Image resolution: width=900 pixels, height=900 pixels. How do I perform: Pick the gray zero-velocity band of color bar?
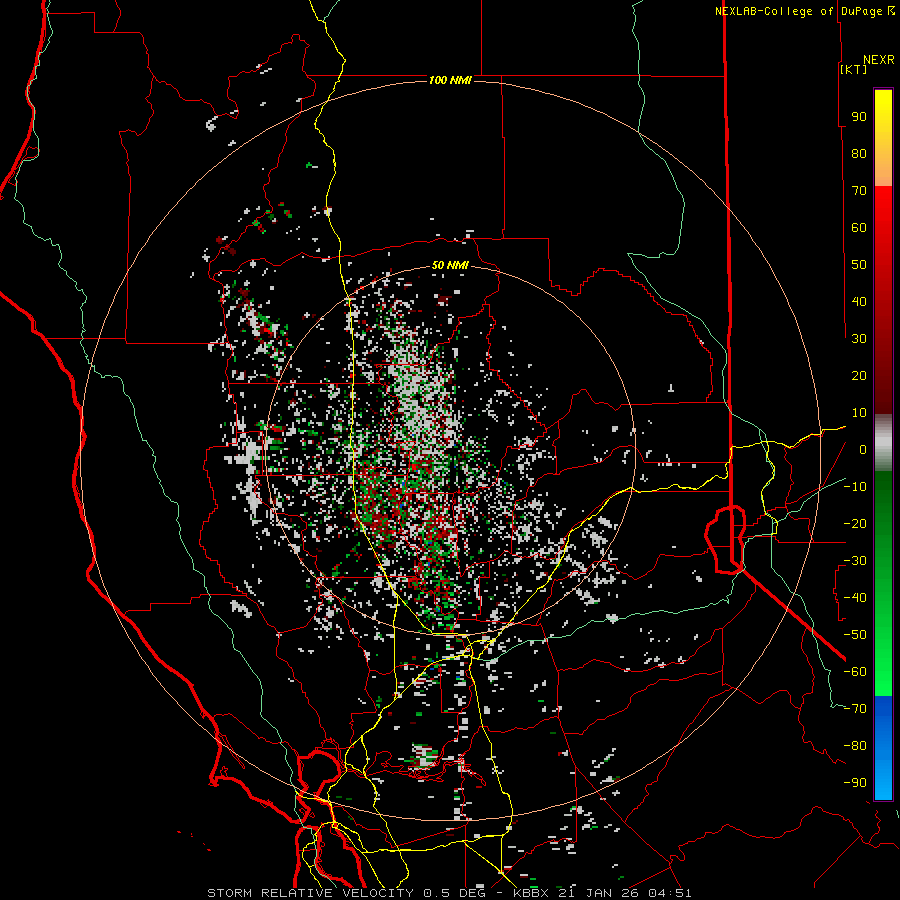click(883, 442)
